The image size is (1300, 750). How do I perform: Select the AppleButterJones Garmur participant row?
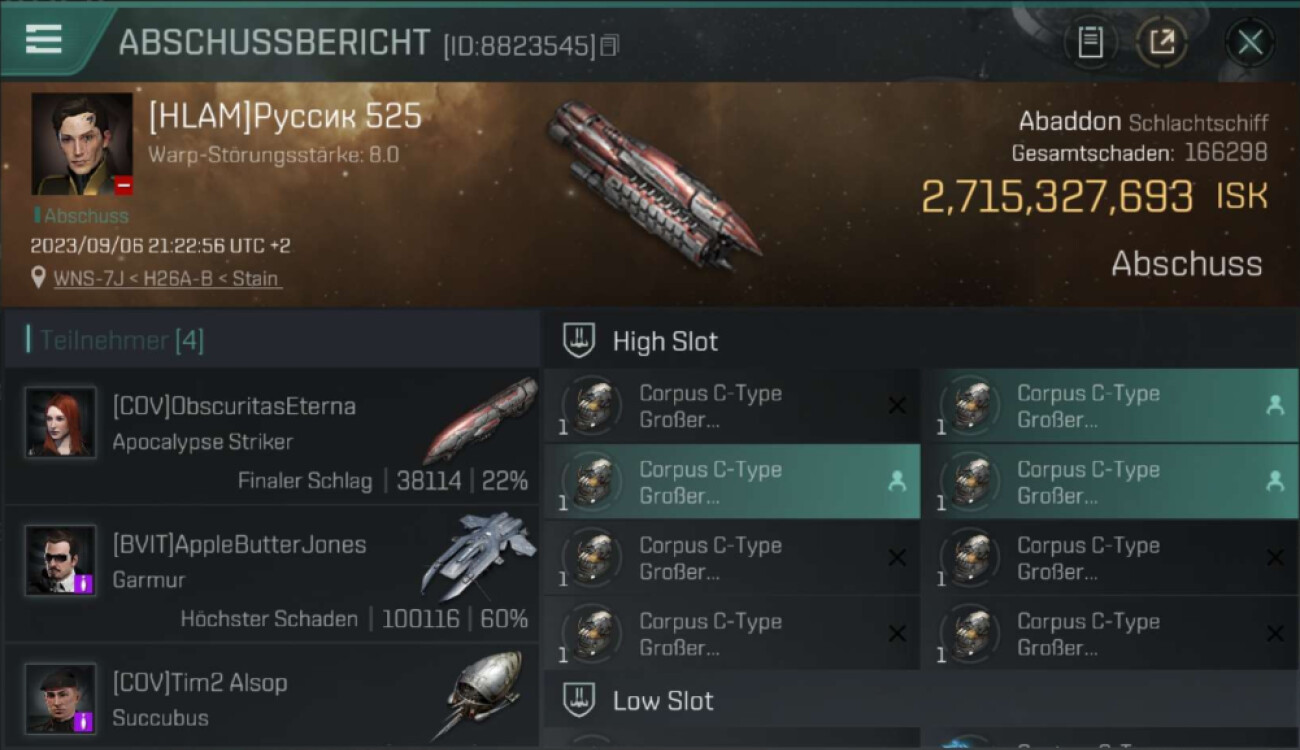click(272, 574)
